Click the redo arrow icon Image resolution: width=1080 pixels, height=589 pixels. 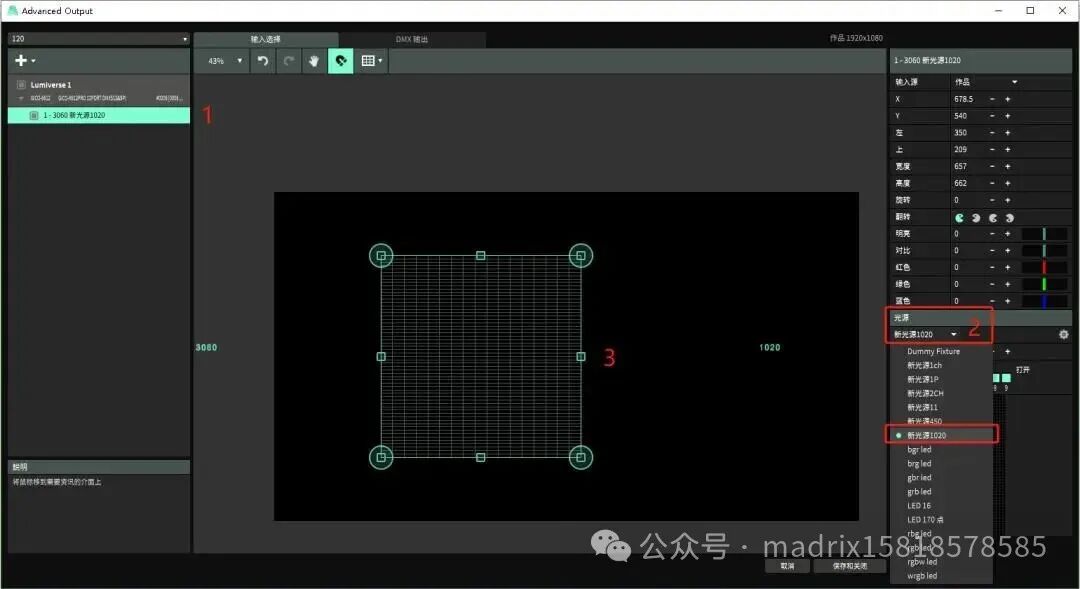pyautogui.click(x=289, y=60)
